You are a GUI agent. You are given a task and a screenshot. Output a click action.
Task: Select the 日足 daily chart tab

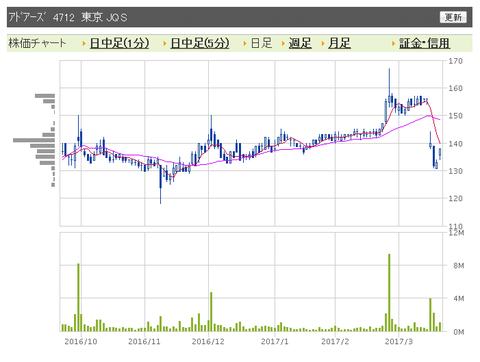coord(261,43)
